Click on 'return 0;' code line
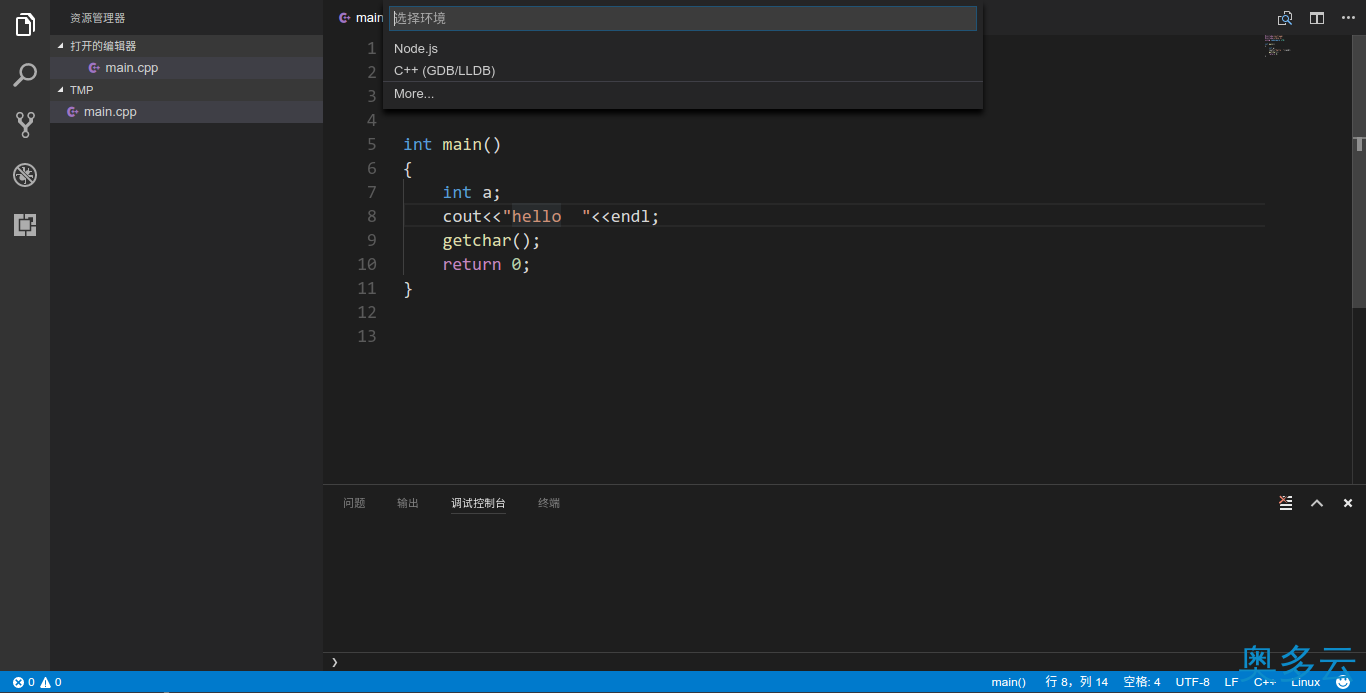Image resolution: width=1366 pixels, height=693 pixels. click(486, 264)
